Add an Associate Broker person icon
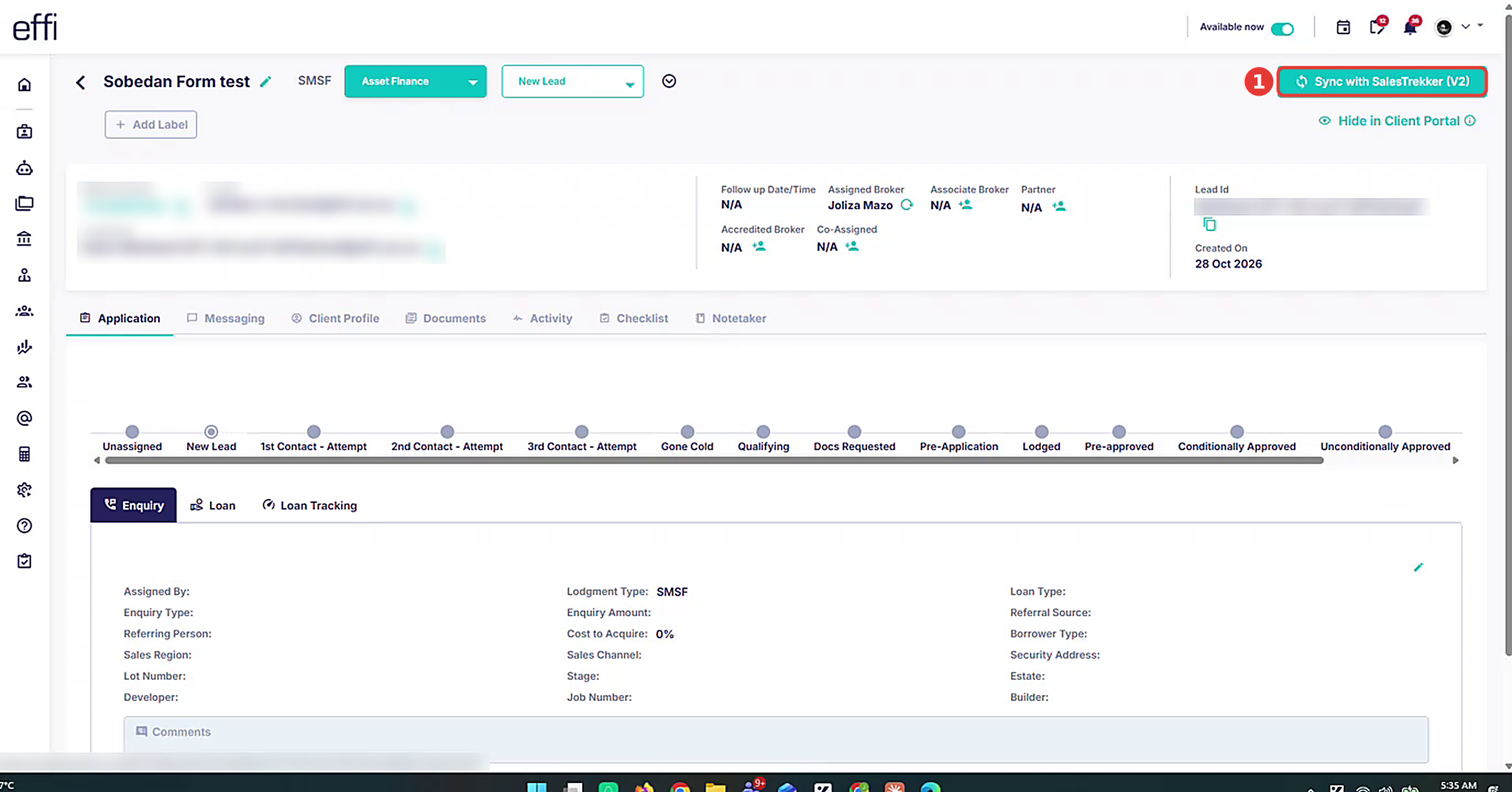This screenshot has width=1512, height=792. [x=965, y=205]
